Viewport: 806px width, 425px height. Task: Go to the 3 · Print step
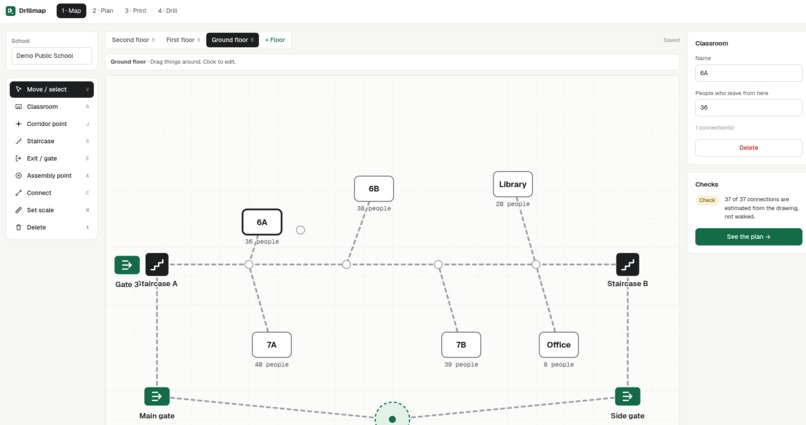[136, 11]
